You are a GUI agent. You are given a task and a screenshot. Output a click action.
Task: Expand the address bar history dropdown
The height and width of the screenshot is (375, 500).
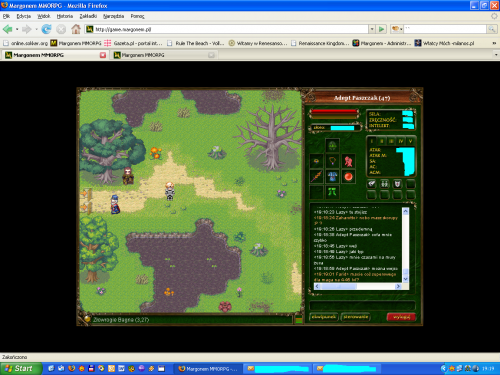coord(372,29)
